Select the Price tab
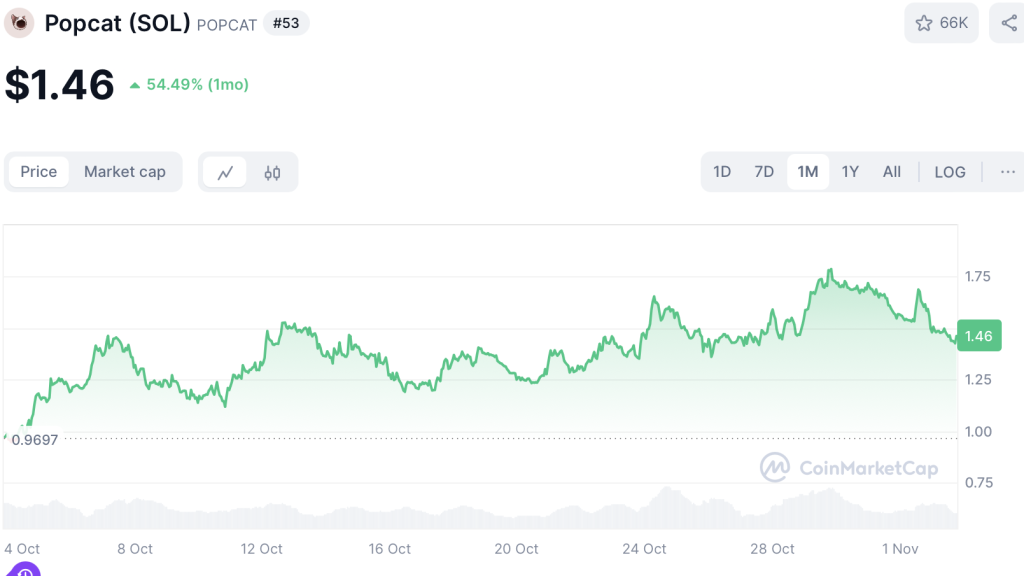Viewport: 1024px width, 576px height. coord(39,172)
